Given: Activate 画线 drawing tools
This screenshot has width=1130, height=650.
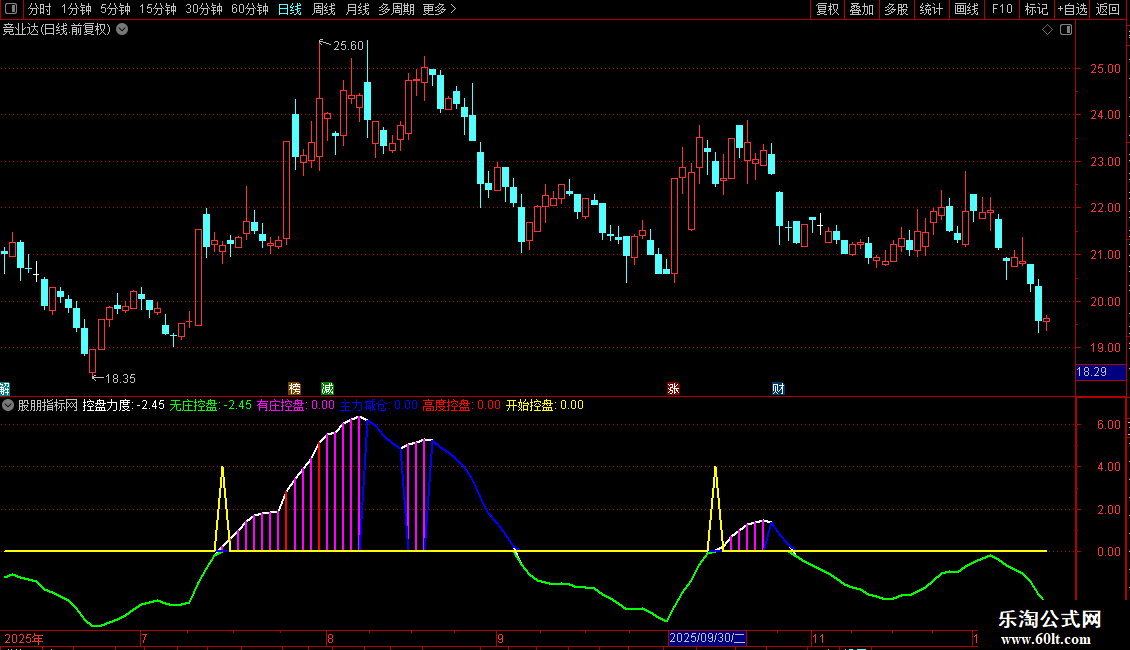Looking at the screenshot, I should (x=966, y=9).
